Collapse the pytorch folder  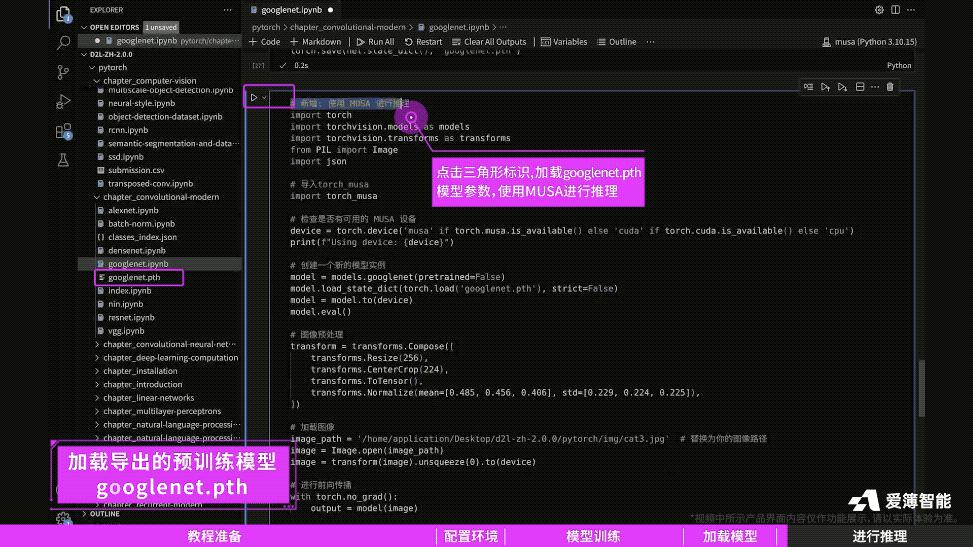click(x=92, y=67)
